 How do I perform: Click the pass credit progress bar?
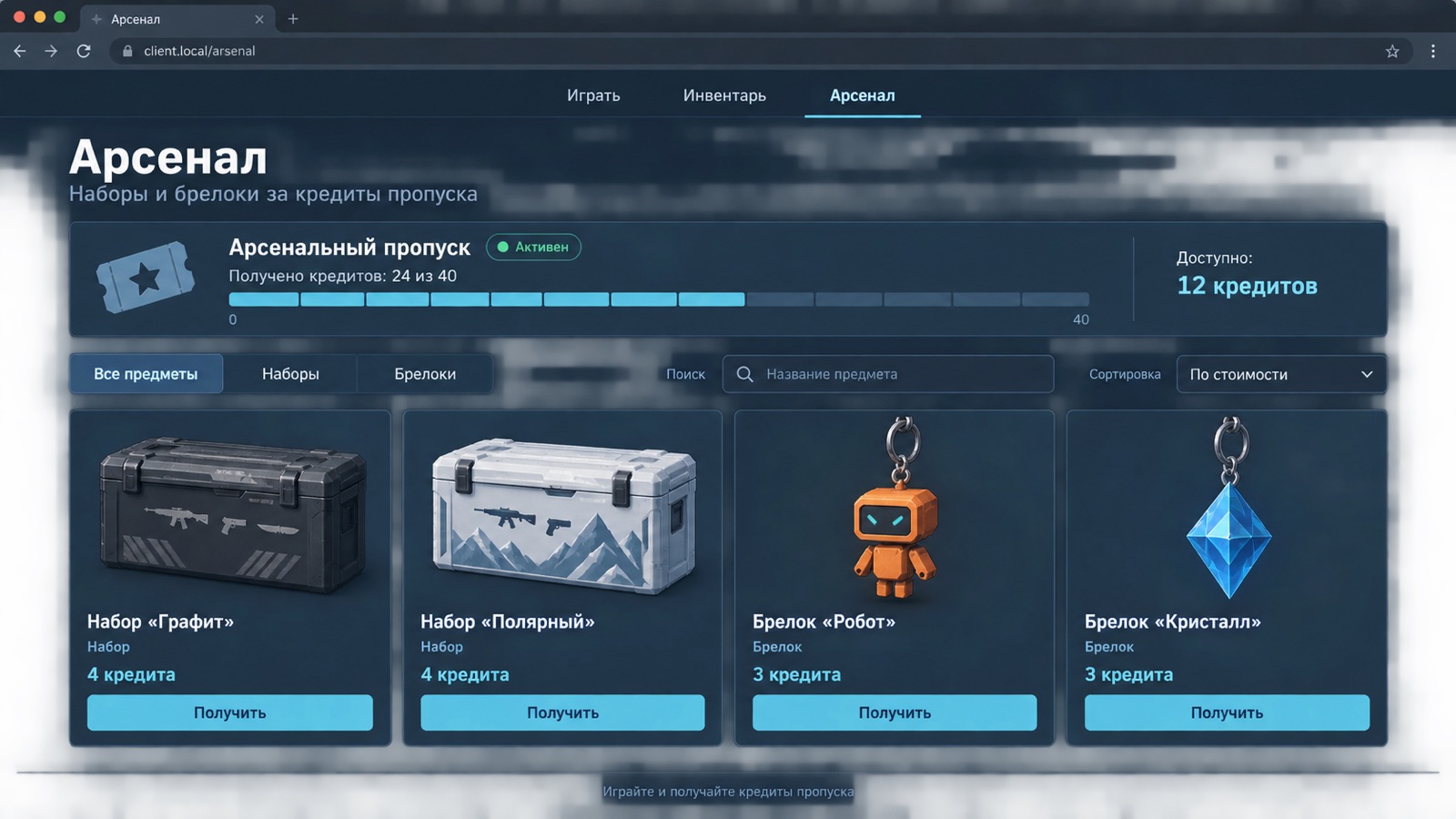(x=659, y=299)
